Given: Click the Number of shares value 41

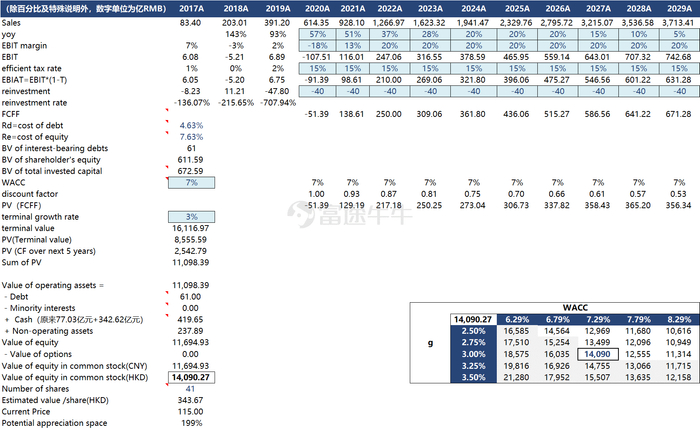Looking at the screenshot, I should 191,389.
